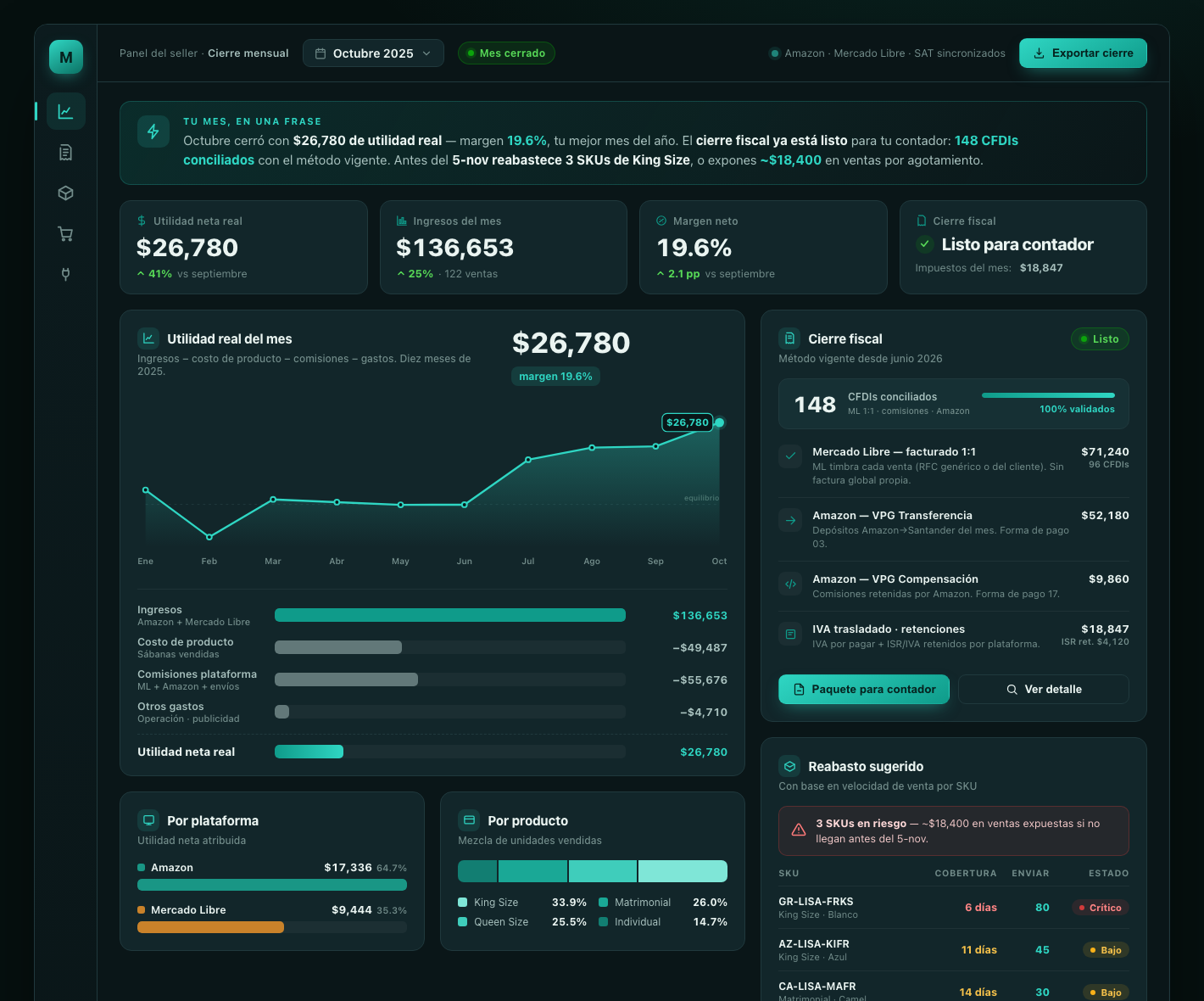This screenshot has height=1001, width=1204.
Task: Click the $26,780 chart tooltip label
Action: (x=687, y=422)
